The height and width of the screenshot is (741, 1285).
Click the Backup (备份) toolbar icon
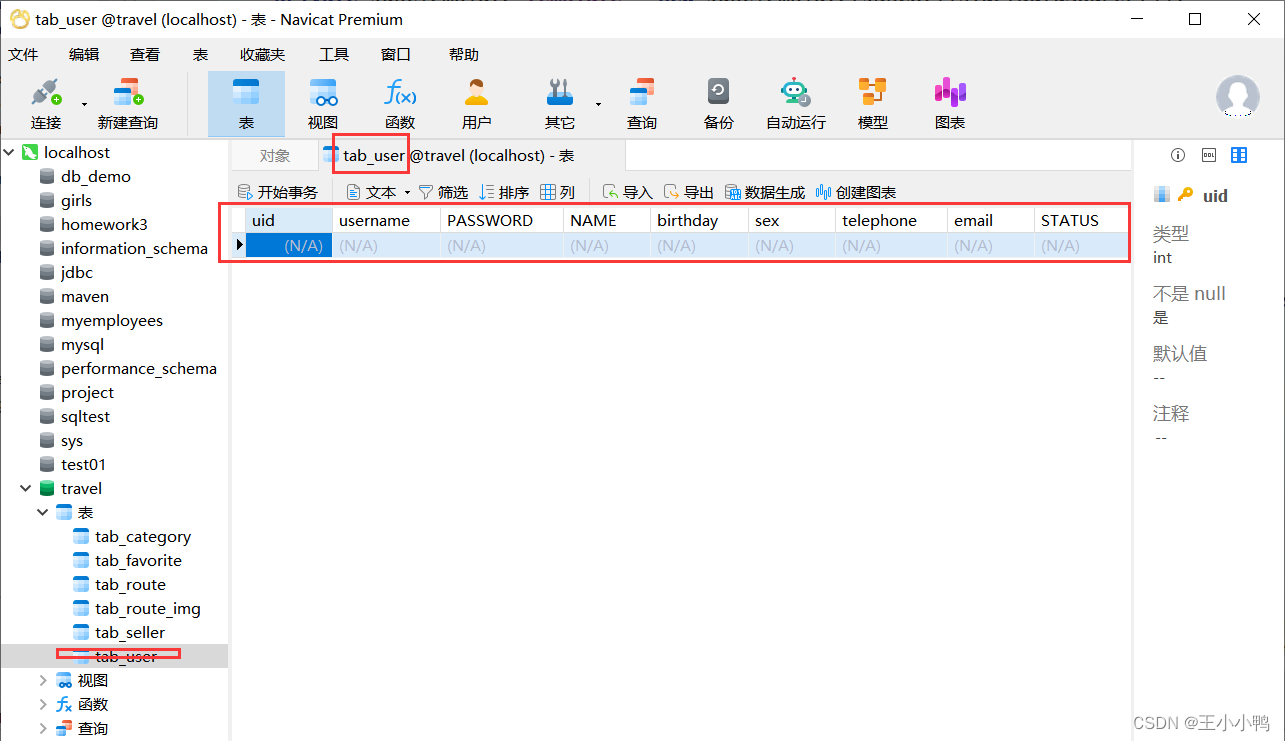point(718,103)
